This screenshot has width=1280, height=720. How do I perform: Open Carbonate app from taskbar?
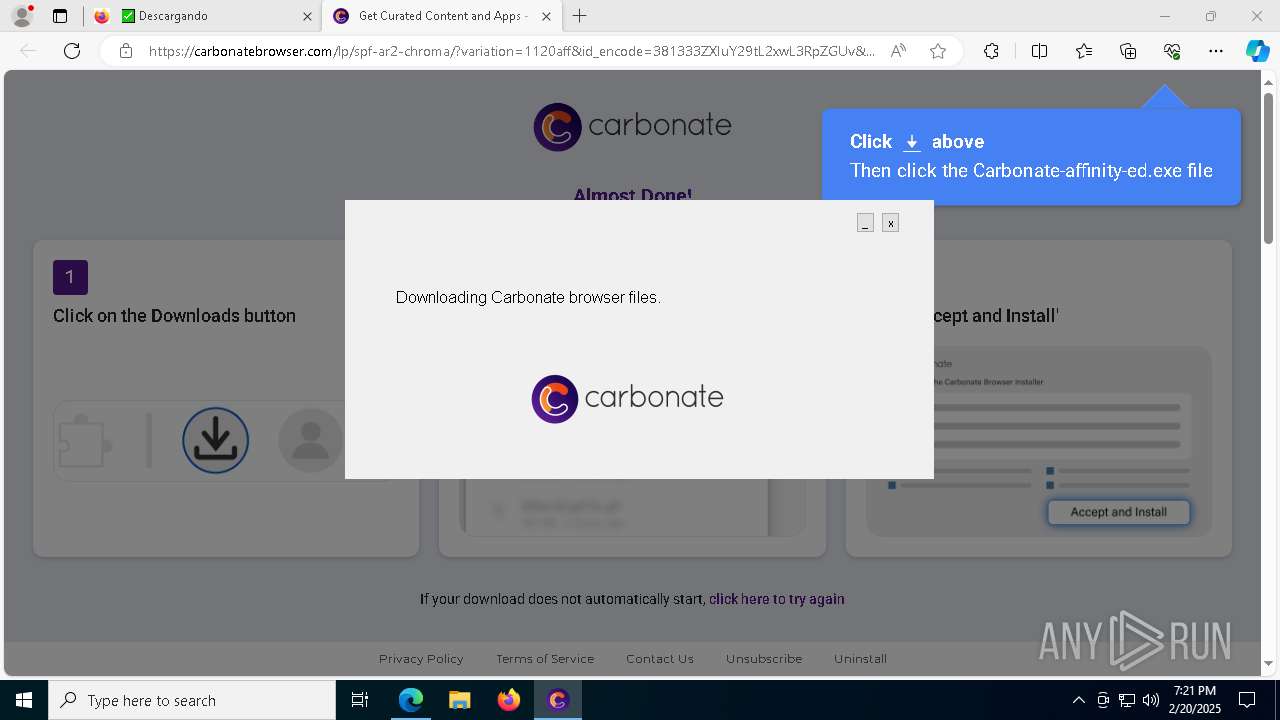[x=558, y=700]
